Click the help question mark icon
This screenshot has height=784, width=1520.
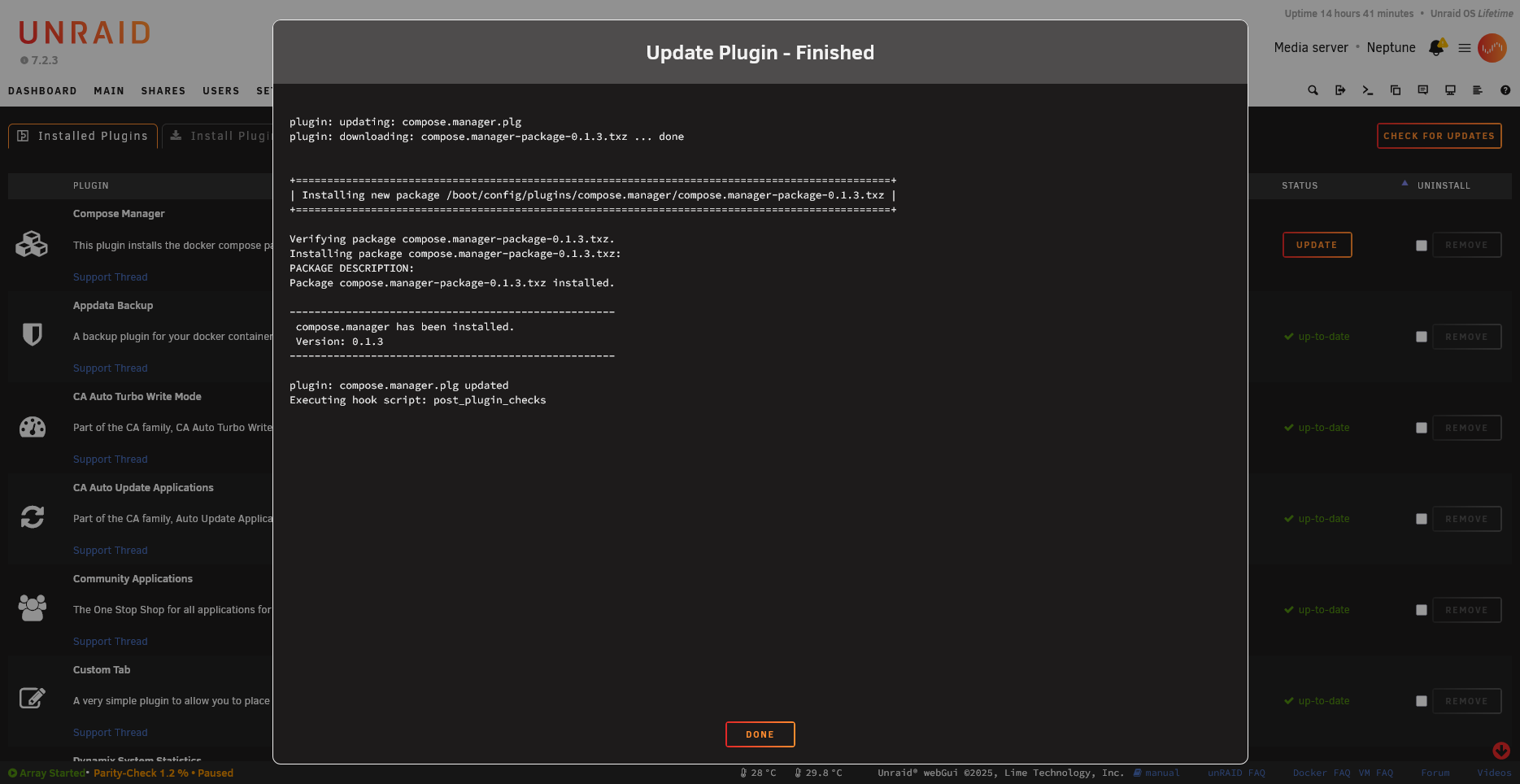[x=1505, y=89]
